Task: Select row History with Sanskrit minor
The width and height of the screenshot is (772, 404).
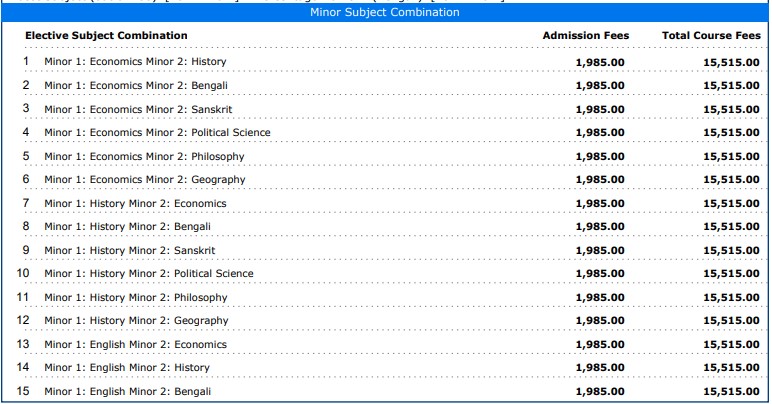Action: coord(129,251)
